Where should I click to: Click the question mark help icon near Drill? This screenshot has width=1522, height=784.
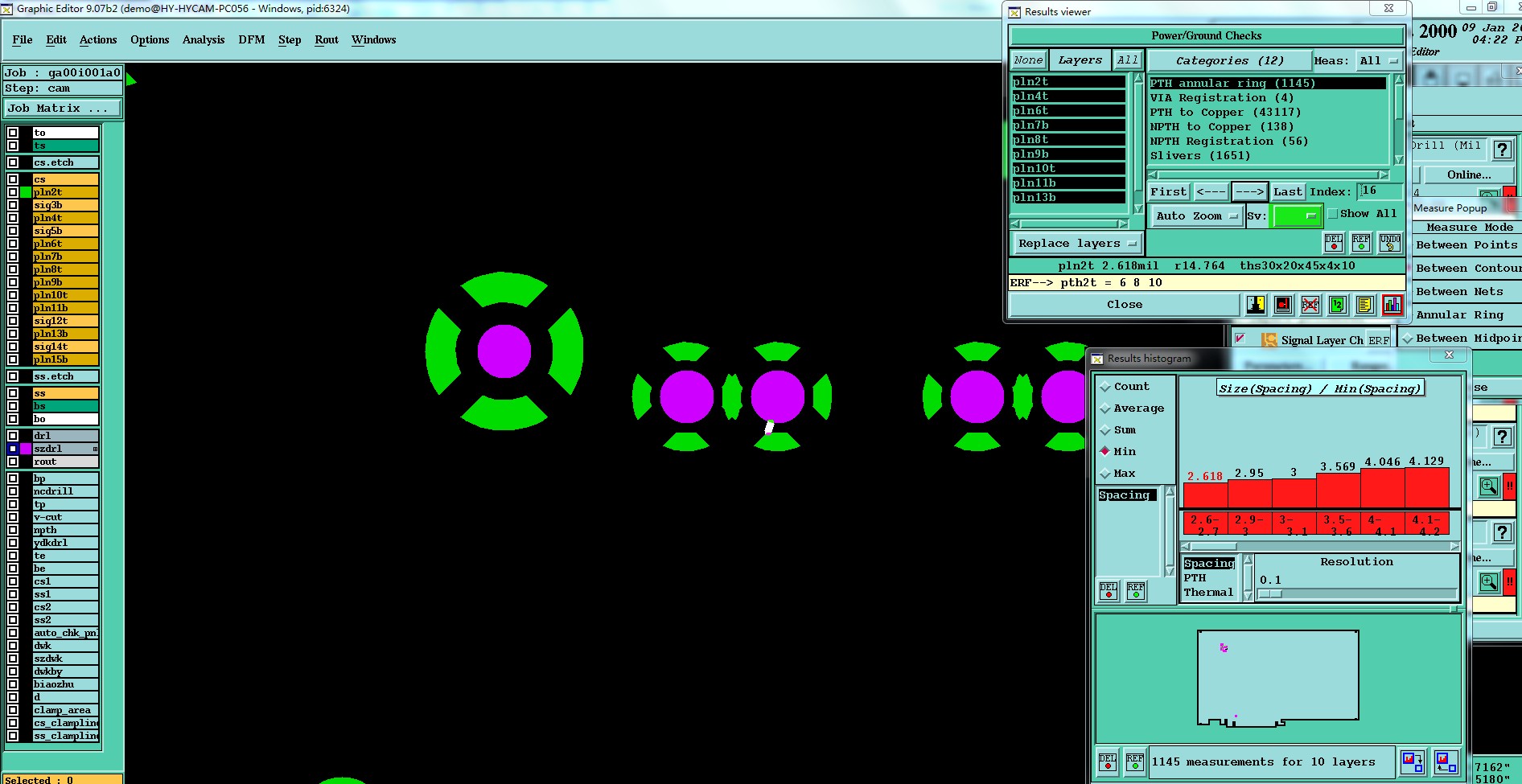tap(1502, 150)
